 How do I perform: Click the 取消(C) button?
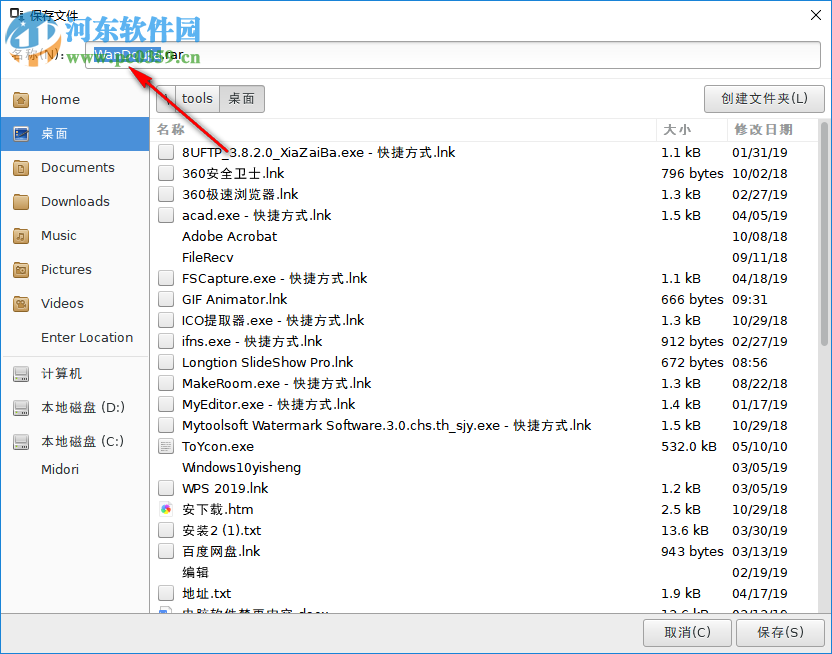(687, 632)
